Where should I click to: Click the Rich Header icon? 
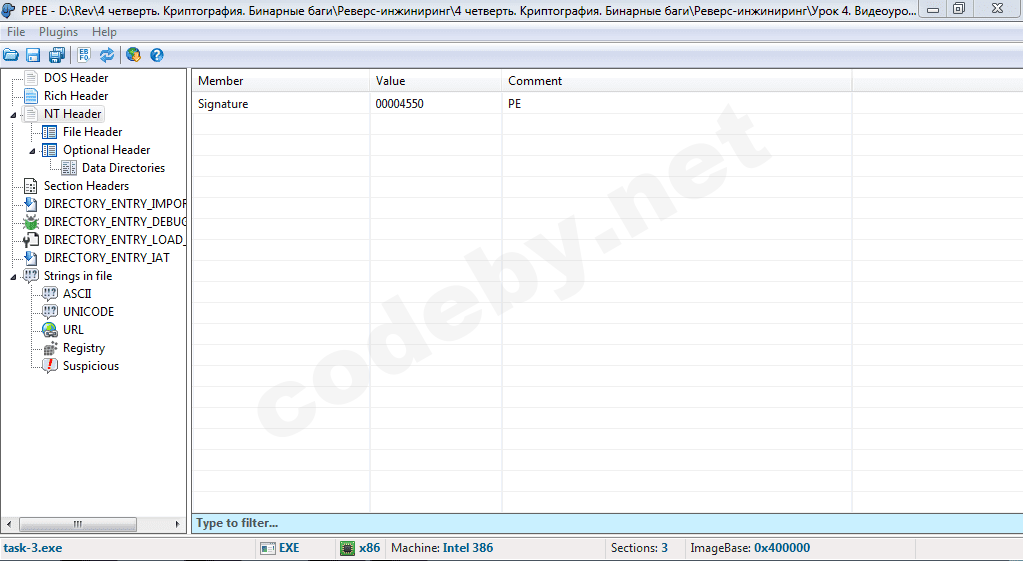(31, 96)
